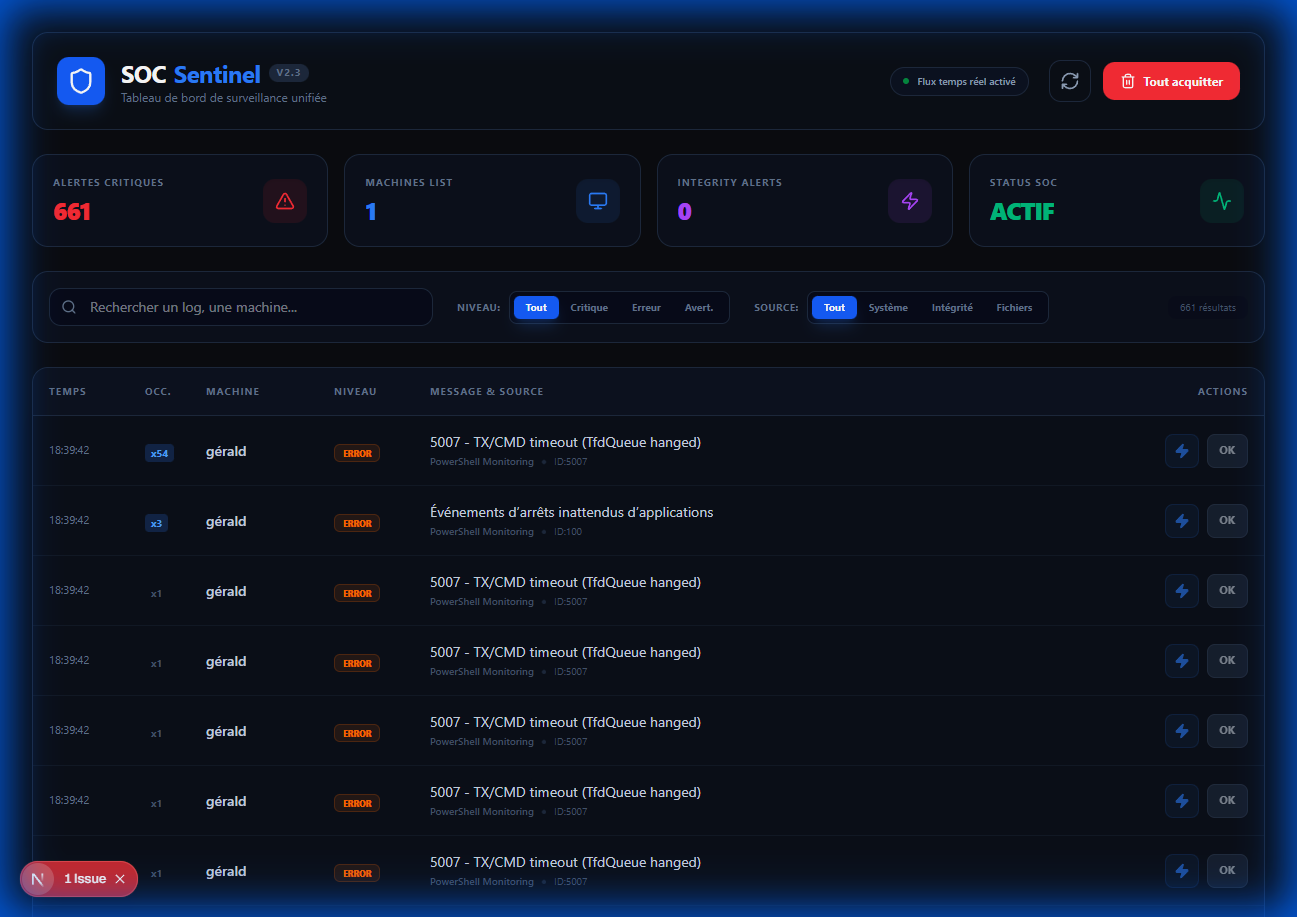The image size is (1297, 917).
Task: Select the Critique level filter
Action: pos(589,307)
